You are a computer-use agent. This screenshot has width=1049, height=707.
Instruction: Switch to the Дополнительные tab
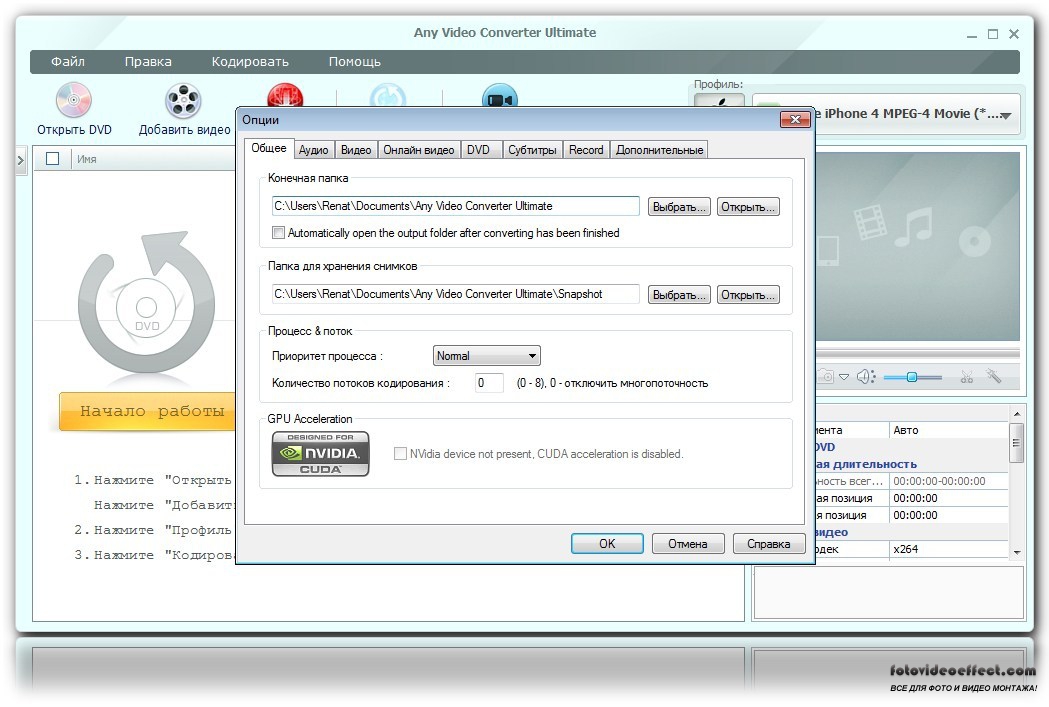pyautogui.click(x=659, y=150)
